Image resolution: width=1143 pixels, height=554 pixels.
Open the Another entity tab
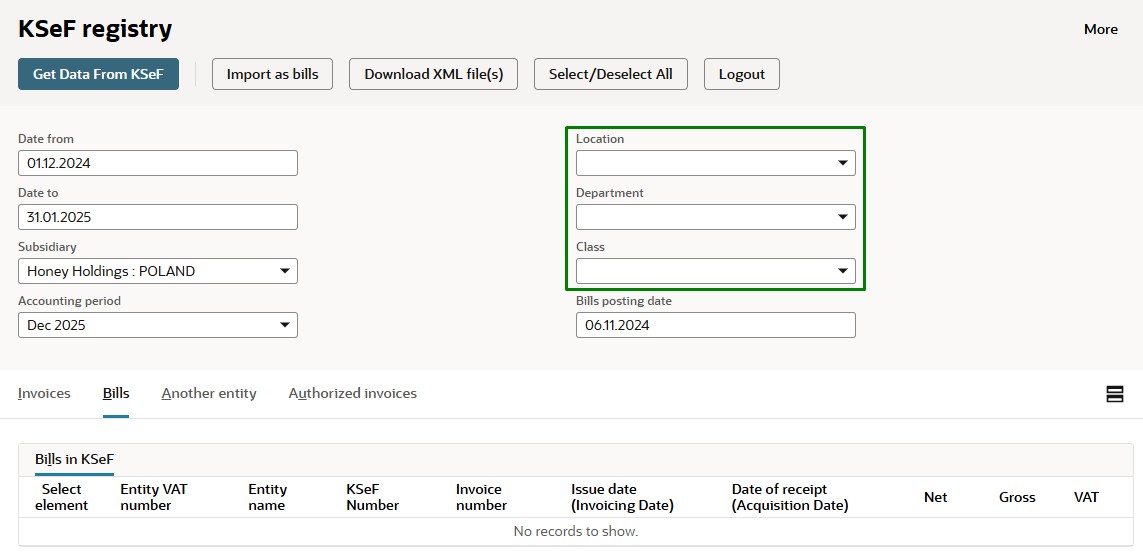[209, 393]
